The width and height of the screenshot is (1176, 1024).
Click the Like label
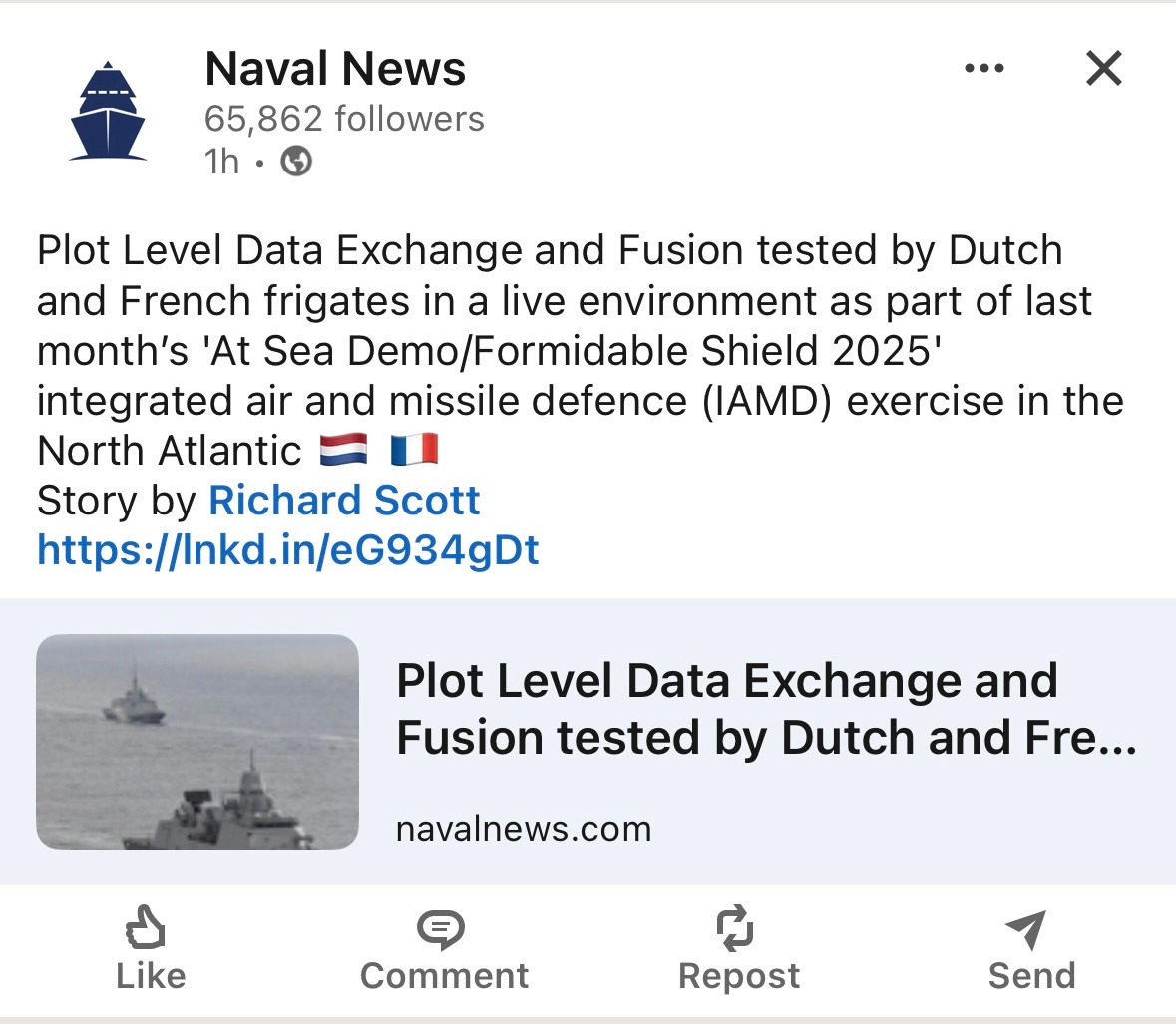pos(151,976)
